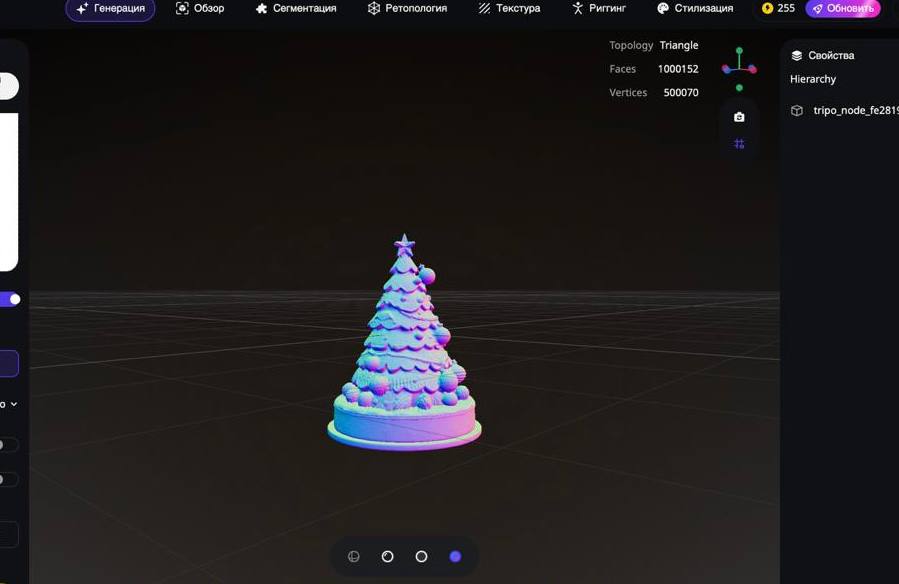899x584 pixels.
Task: Click the Vertices label
Action: (x=628, y=92)
